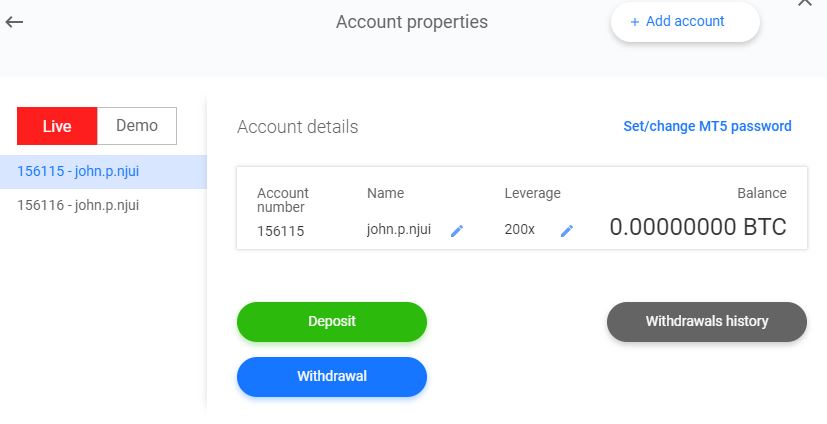Open the Set/change MT5 password link
827x424 pixels.
coord(707,126)
